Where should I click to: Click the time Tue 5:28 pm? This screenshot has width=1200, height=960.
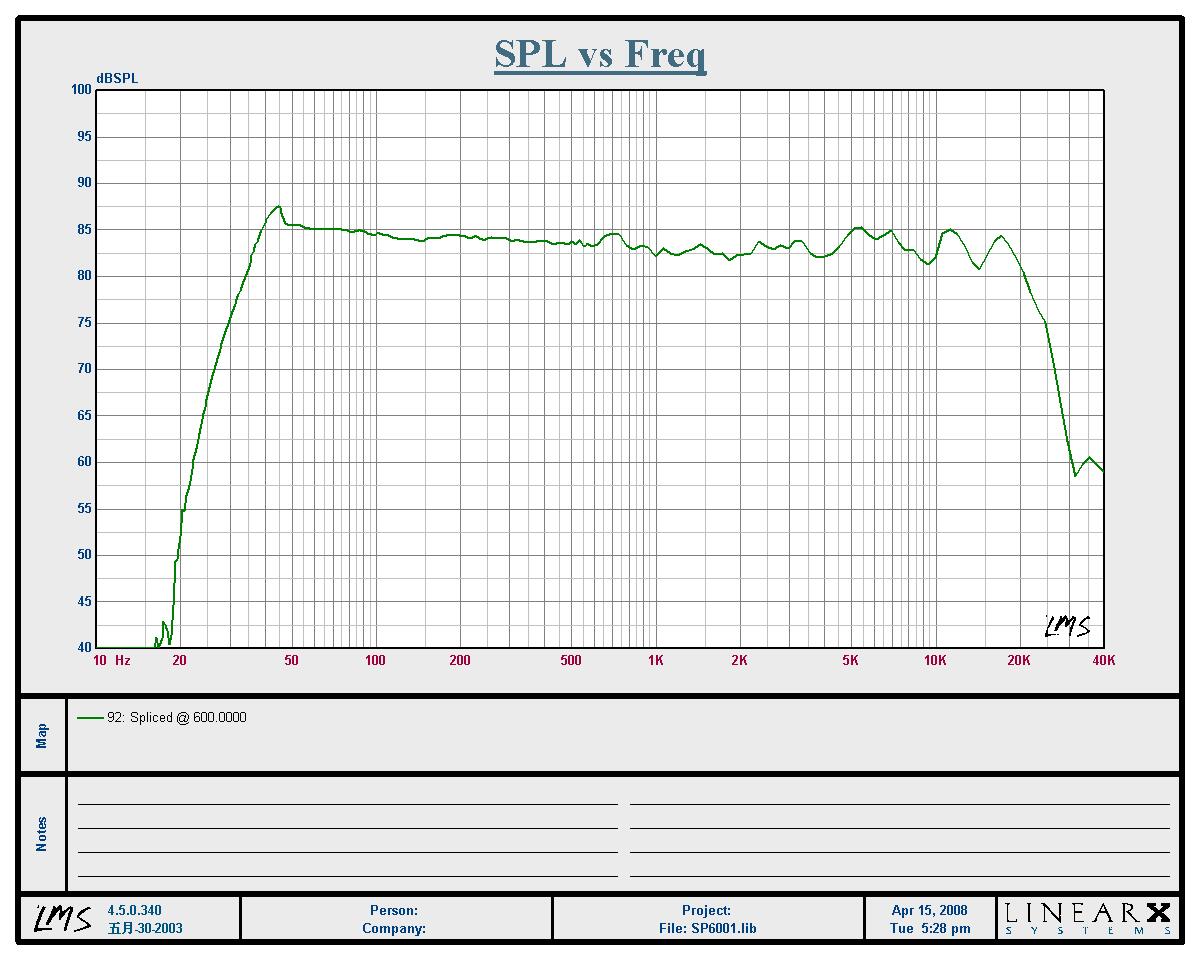(x=930, y=929)
